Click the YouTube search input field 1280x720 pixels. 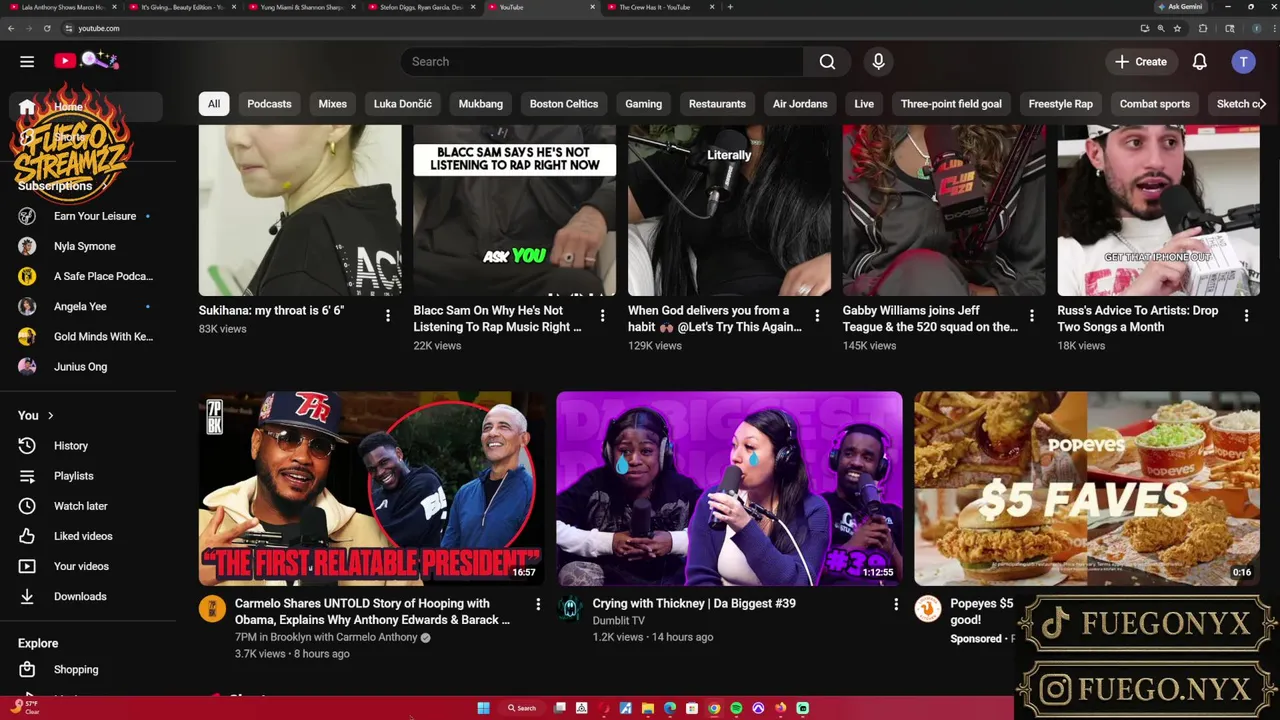(x=602, y=62)
